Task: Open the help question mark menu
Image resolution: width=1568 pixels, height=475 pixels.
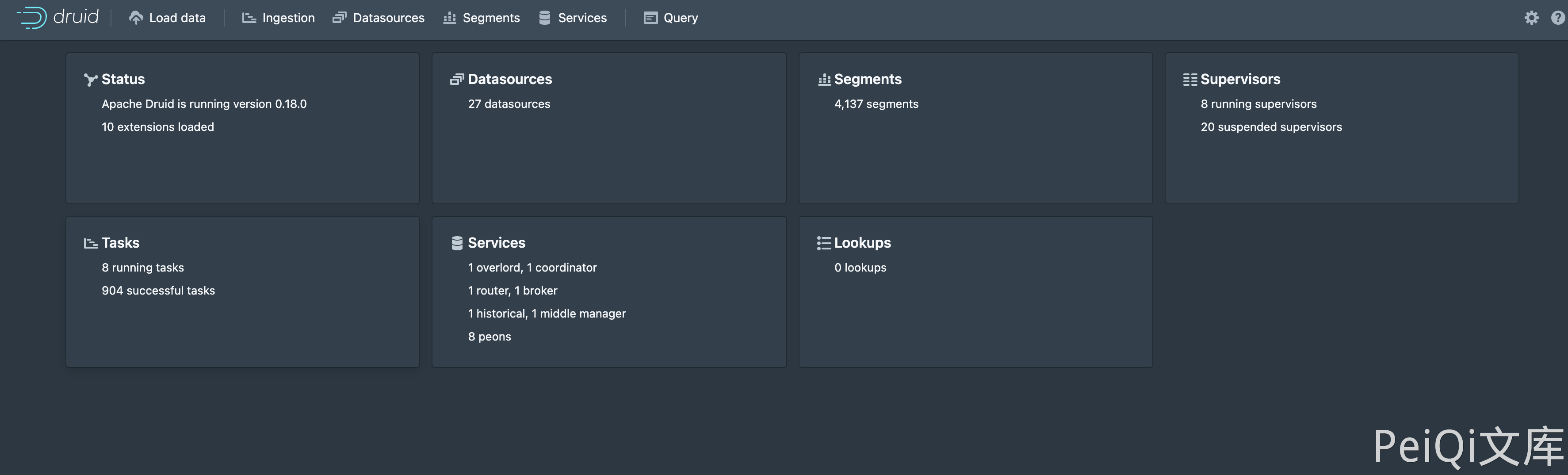Action: pos(1558,18)
